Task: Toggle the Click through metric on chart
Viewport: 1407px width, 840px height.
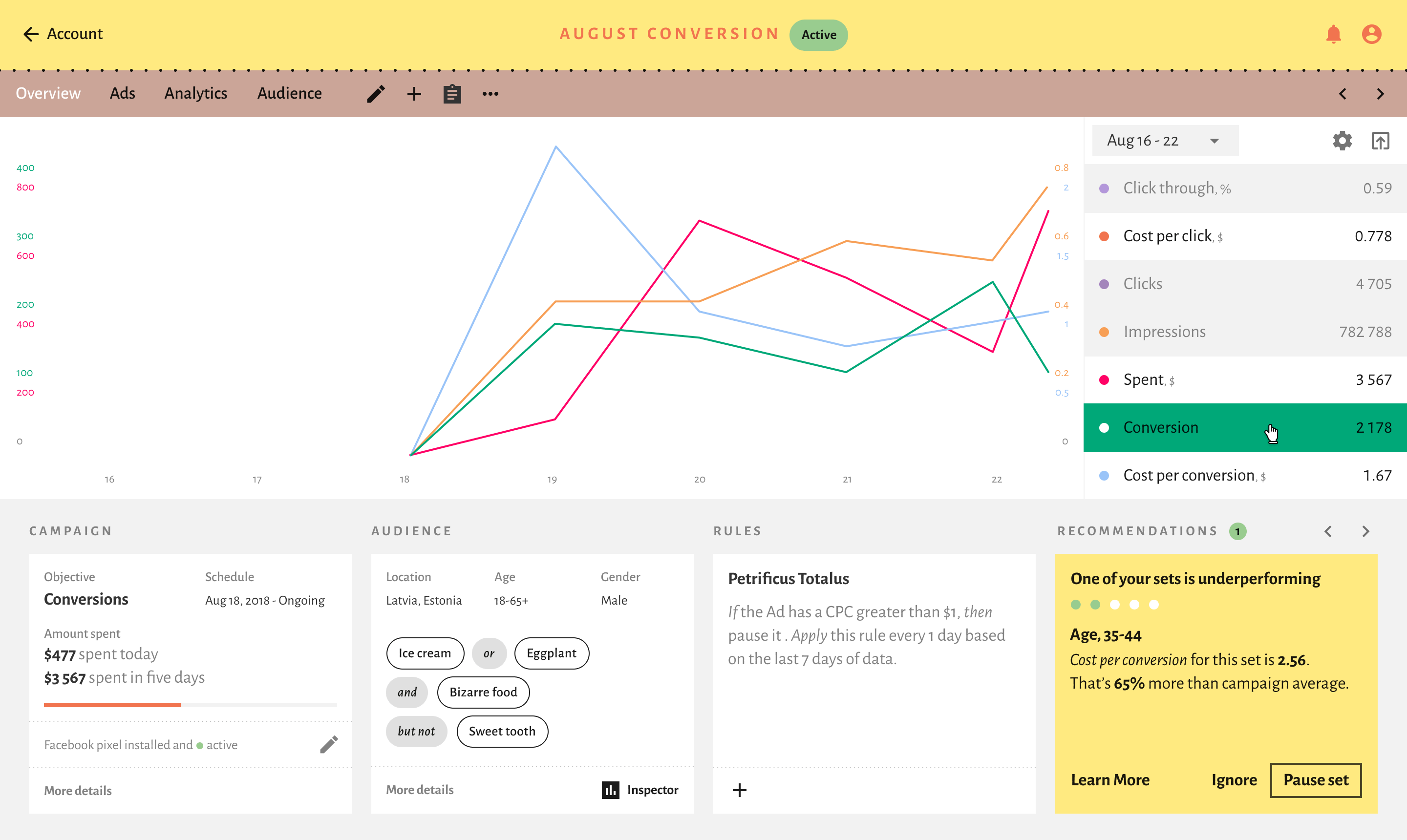Action: pos(1244,189)
